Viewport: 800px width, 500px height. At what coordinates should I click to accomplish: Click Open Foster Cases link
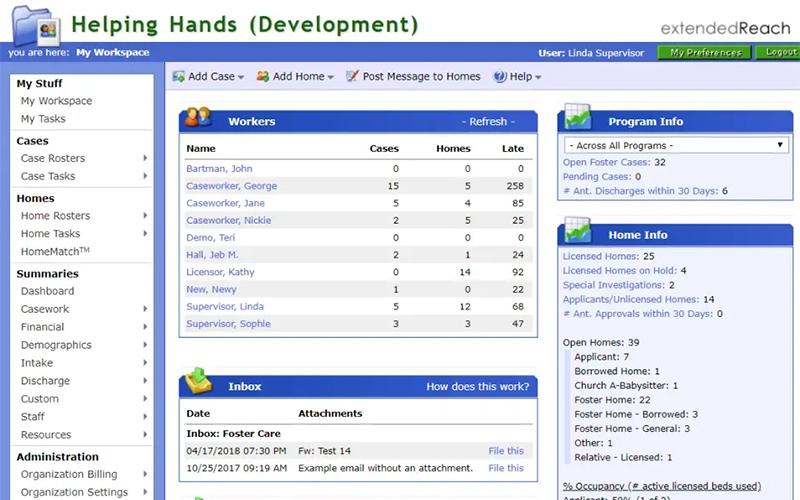[x=607, y=162]
